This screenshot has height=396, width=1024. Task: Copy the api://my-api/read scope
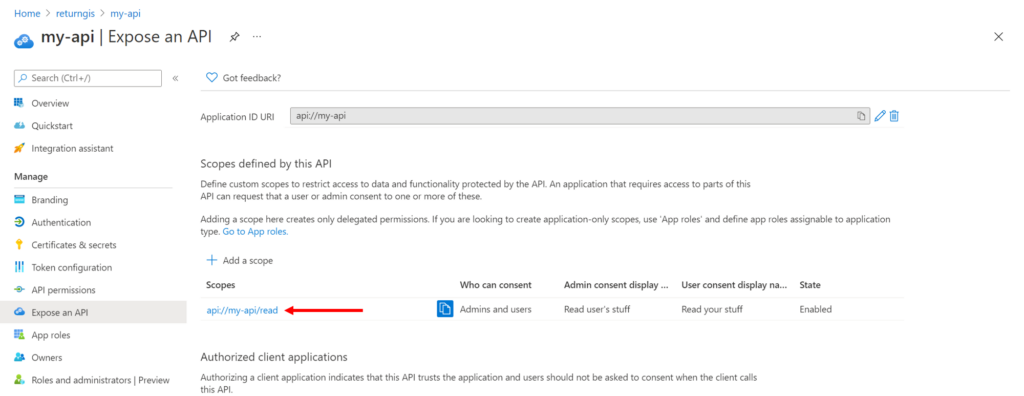[445, 309]
